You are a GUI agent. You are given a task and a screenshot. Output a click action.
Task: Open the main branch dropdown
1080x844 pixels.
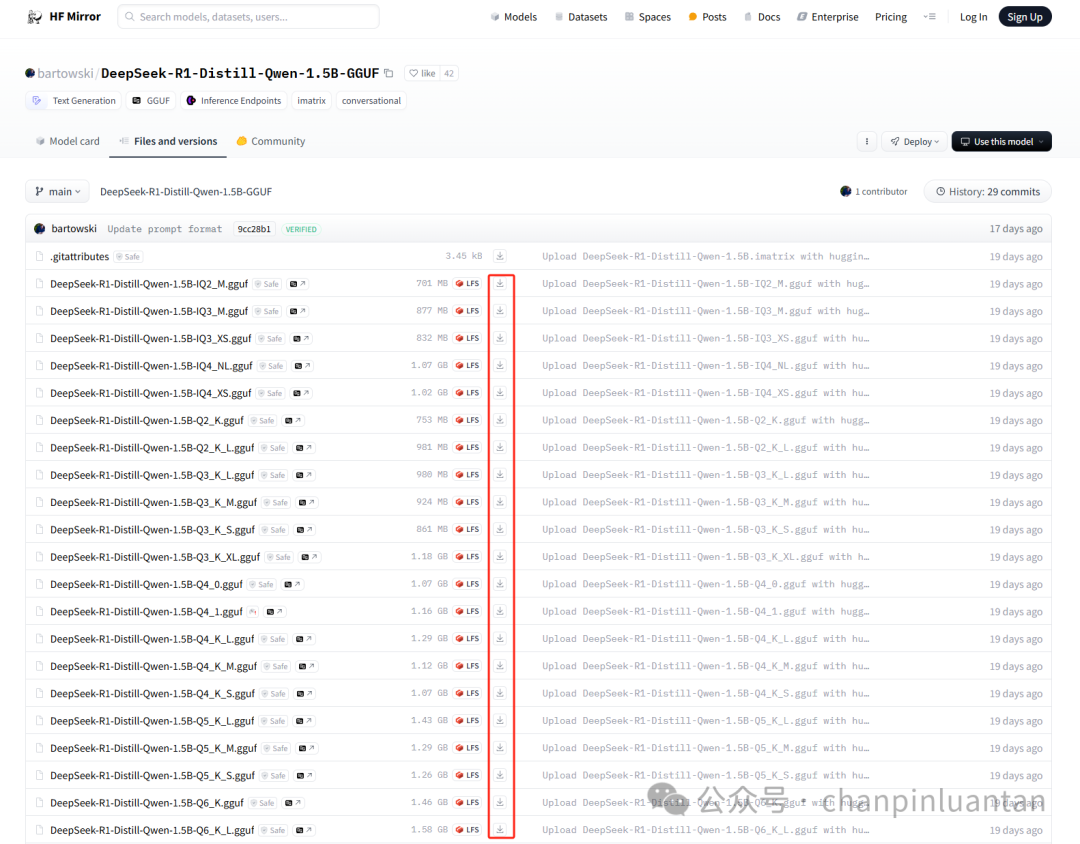click(58, 192)
